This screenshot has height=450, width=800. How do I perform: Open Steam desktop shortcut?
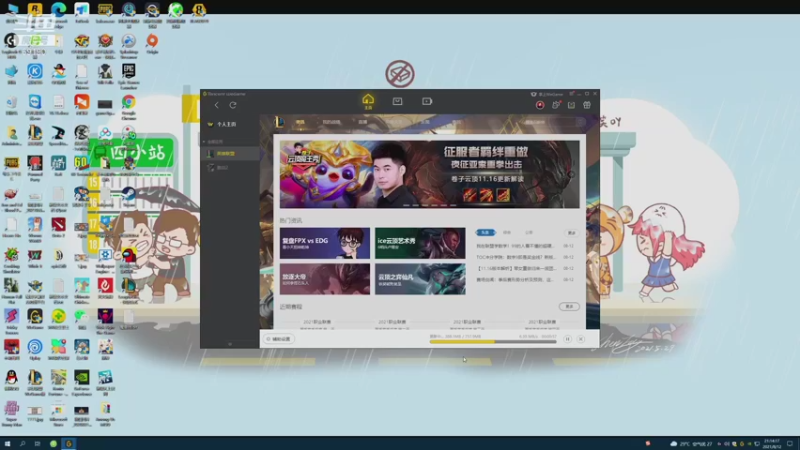click(x=129, y=197)
